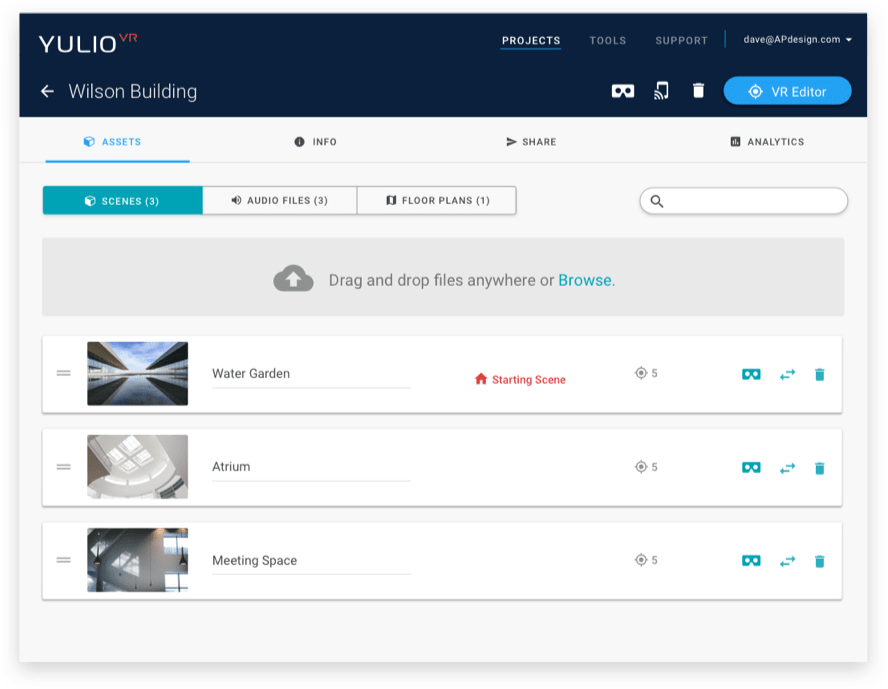Screen dimensions: 888x689
Task: Open the Tools menu
Action: click(x=608, y=41)
